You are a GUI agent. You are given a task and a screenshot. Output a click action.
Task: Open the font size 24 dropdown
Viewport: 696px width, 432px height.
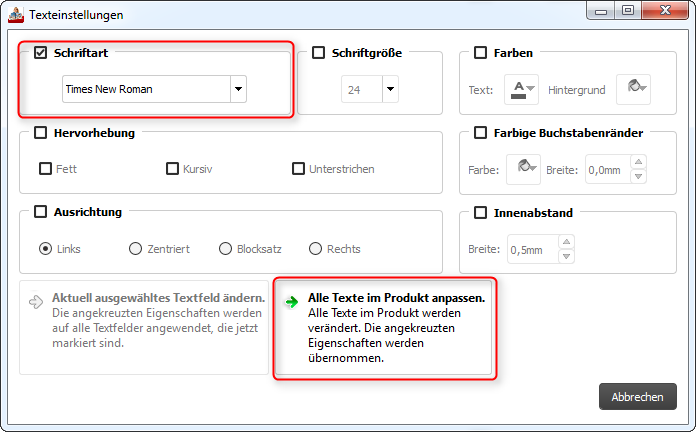point(389,89)
